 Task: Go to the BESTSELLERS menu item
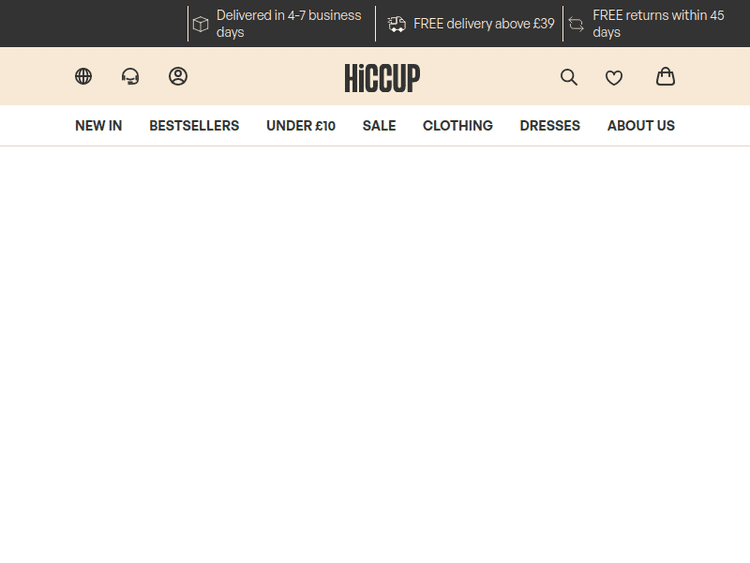194,126
